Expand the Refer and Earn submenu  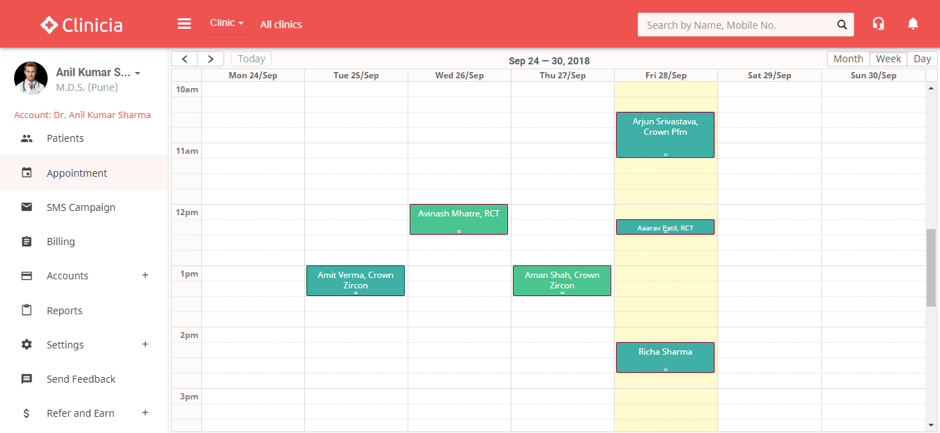click(x=145, y=413)
